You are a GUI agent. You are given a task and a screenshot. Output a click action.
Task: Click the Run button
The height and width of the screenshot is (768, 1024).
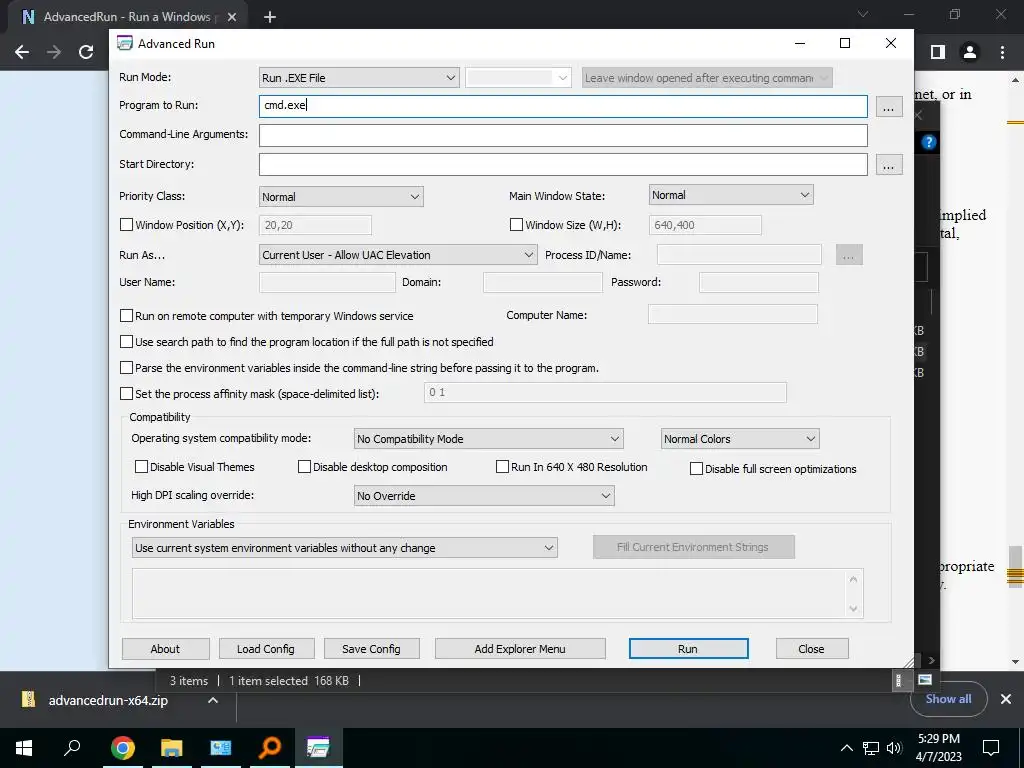pyautogui.click(x=688, y=648)
